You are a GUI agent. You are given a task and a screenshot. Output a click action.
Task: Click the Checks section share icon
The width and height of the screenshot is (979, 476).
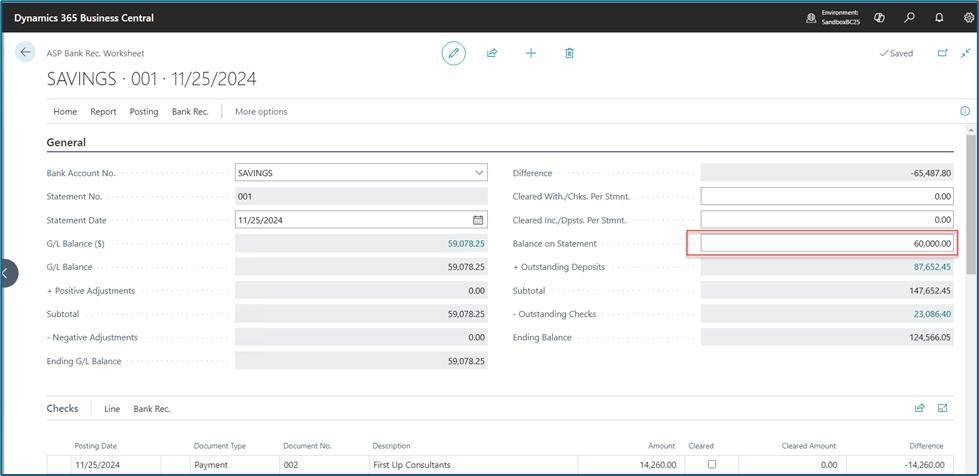click(920, 408)
